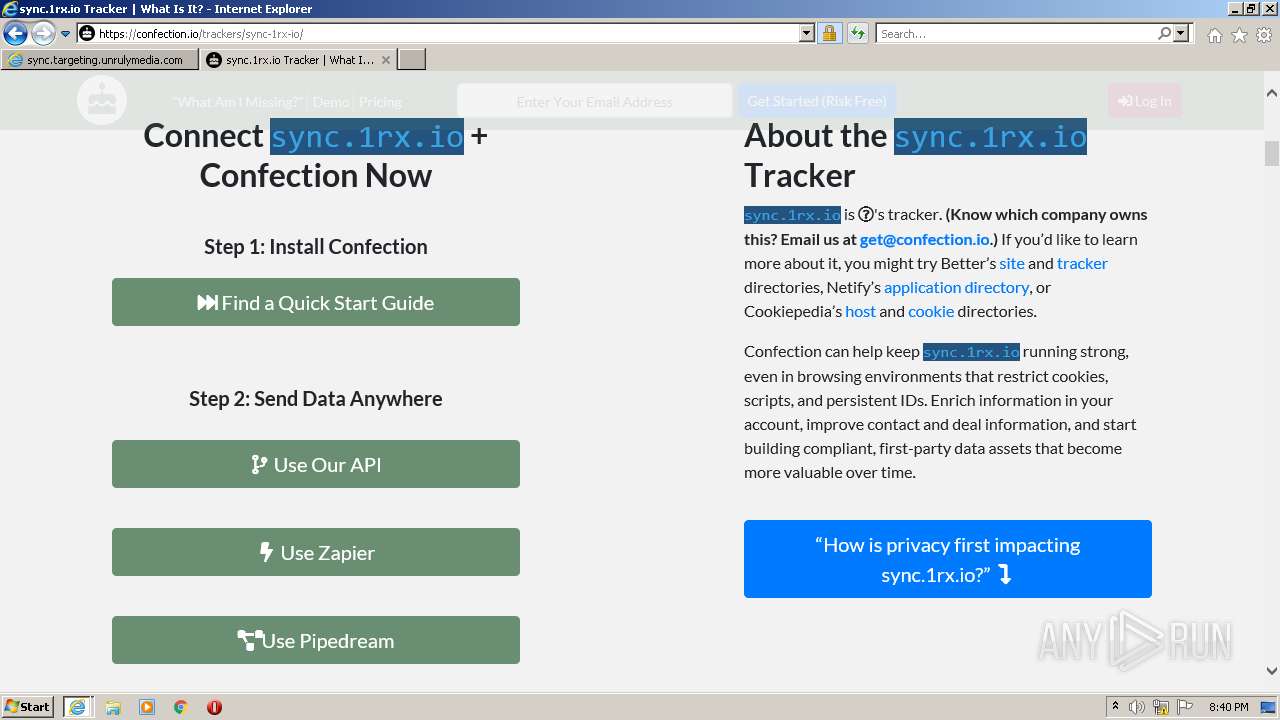
Task: Open Better's site directory link
Action: 1012,263
